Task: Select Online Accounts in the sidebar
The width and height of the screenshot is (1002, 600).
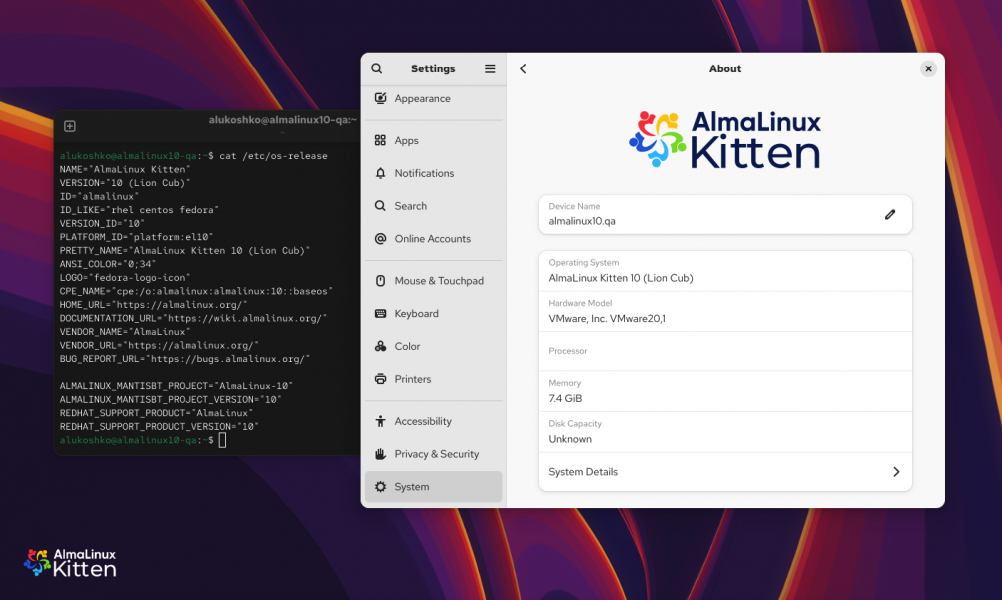Action: click(x=433, y=238)
